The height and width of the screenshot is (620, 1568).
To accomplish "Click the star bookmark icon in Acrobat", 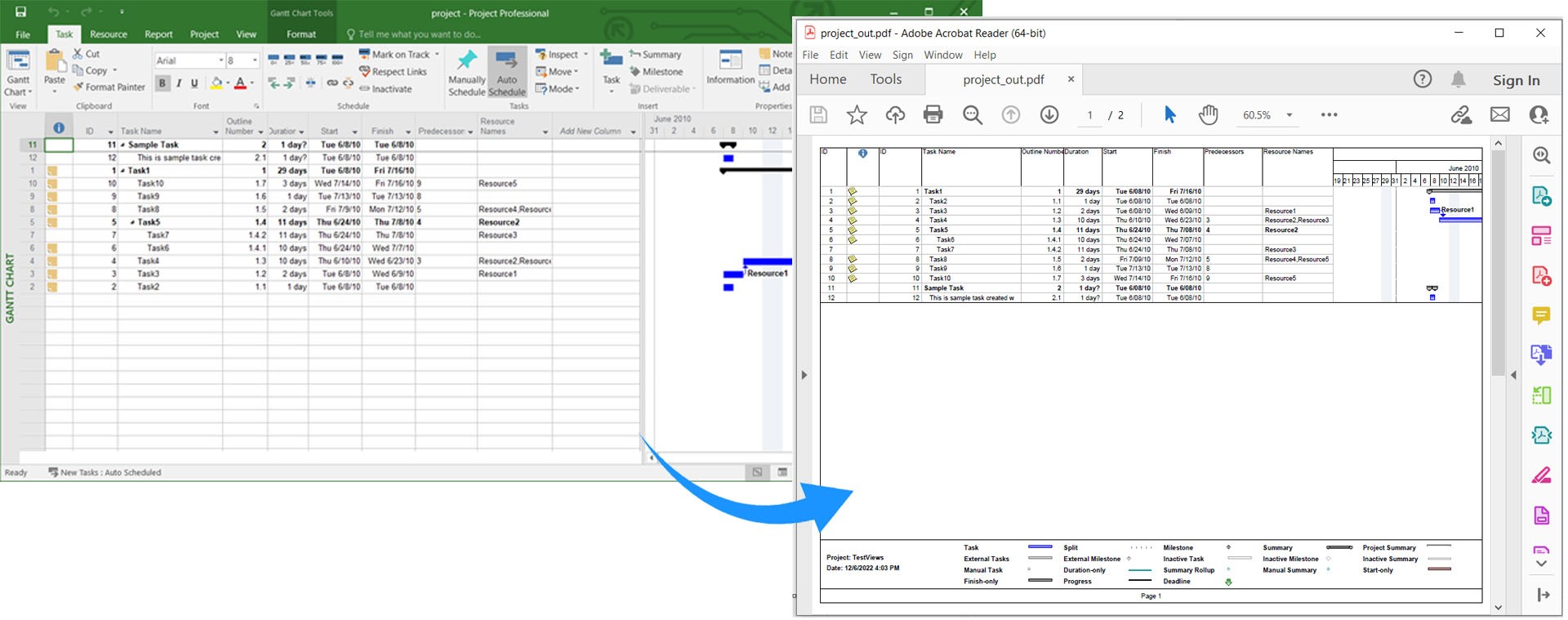I will 856,115.
